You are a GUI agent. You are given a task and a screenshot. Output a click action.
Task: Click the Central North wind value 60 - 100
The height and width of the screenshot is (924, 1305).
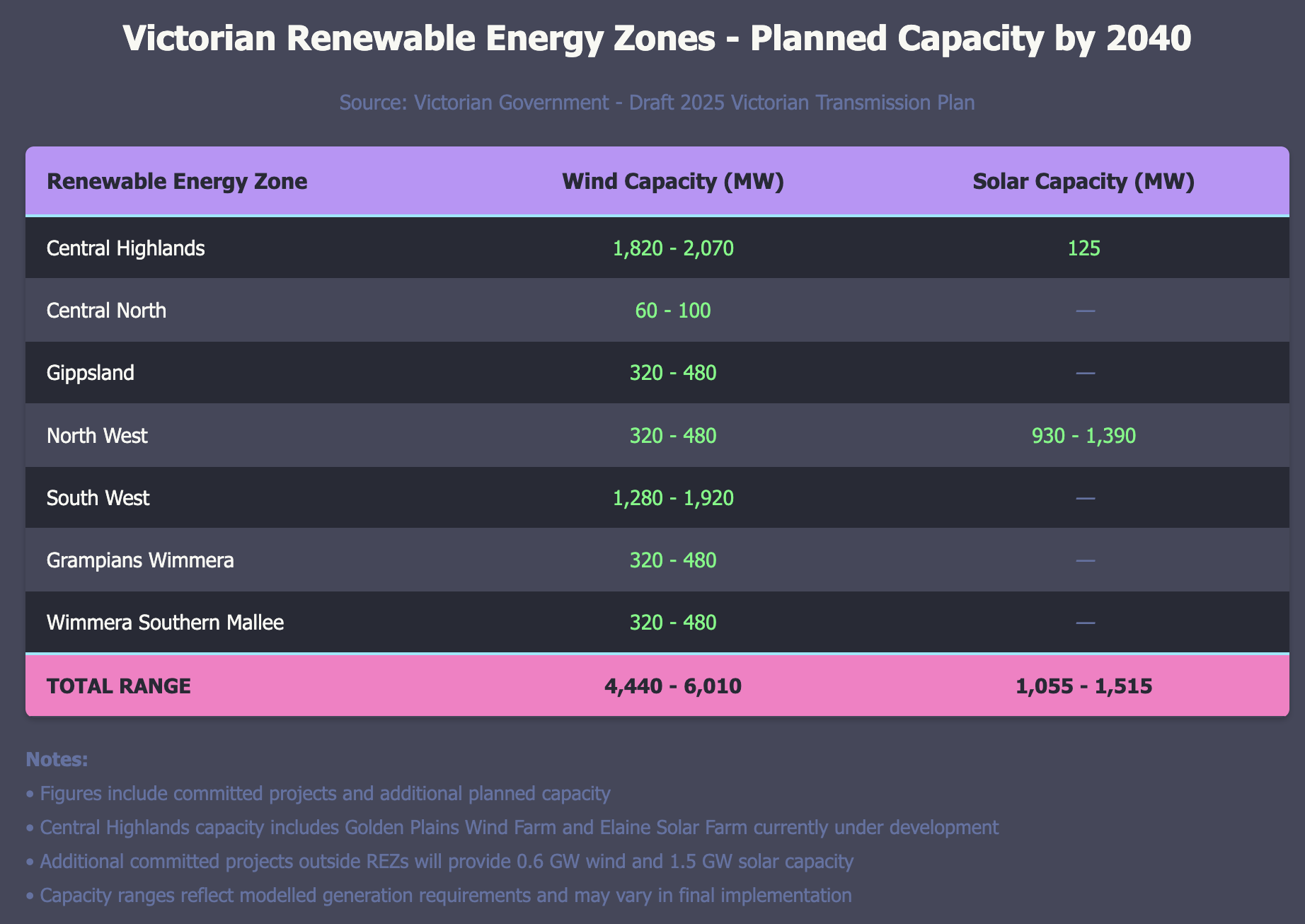pos(672,311)
